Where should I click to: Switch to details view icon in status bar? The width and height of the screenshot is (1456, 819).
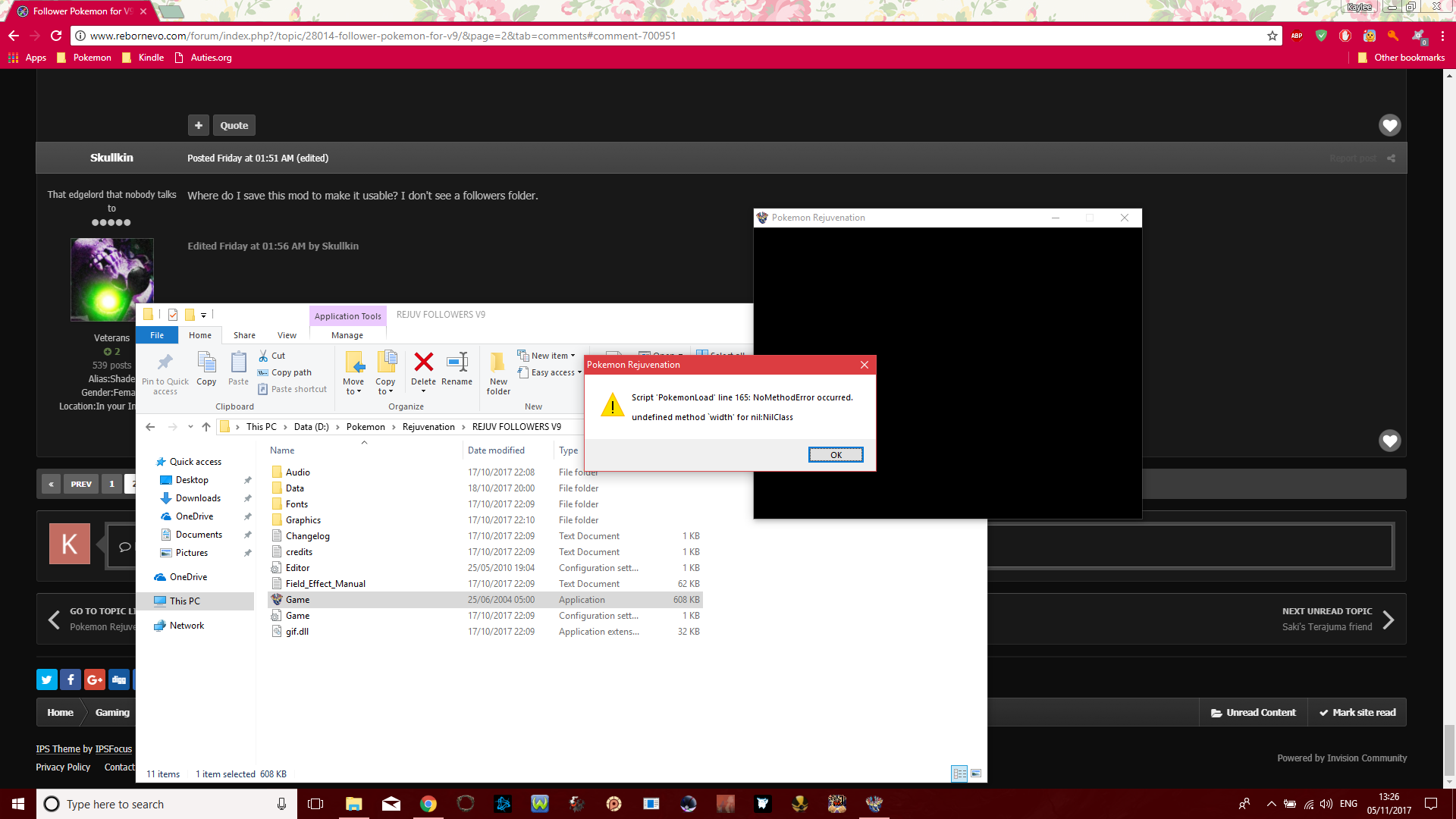coord(959,773)
